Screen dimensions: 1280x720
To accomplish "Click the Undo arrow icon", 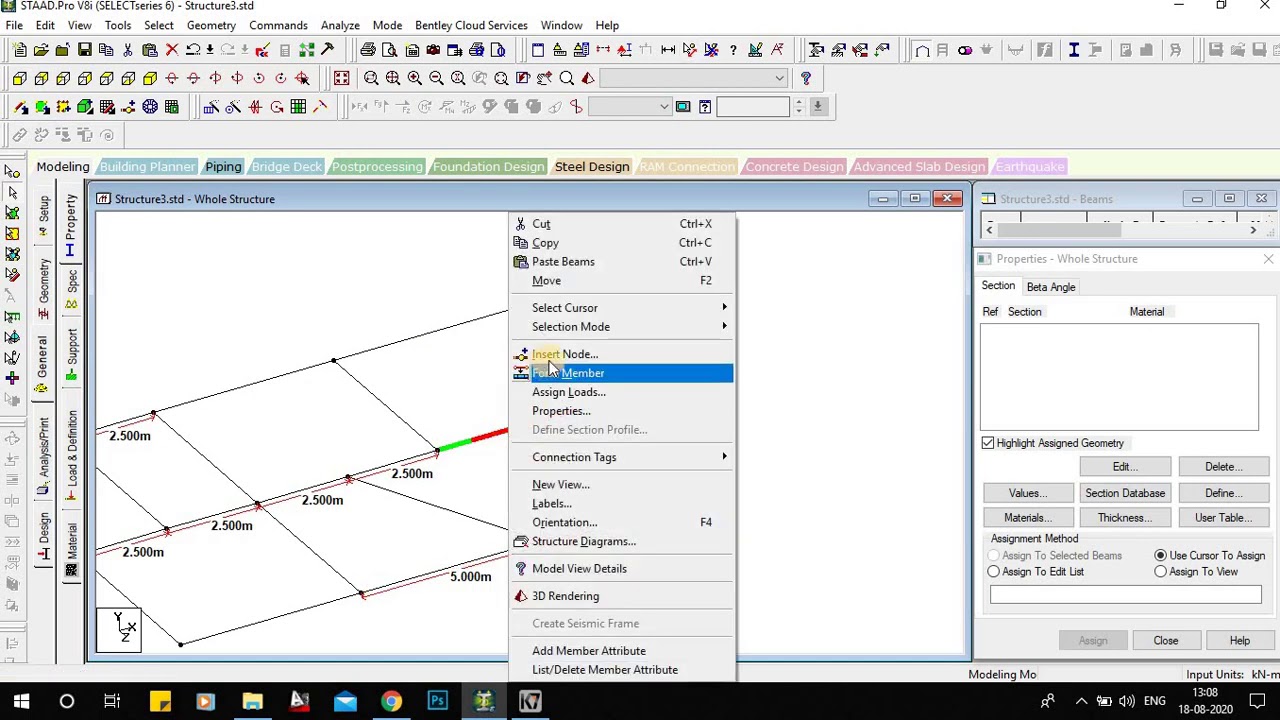I will pyautogui.click(x=193, y=50).
